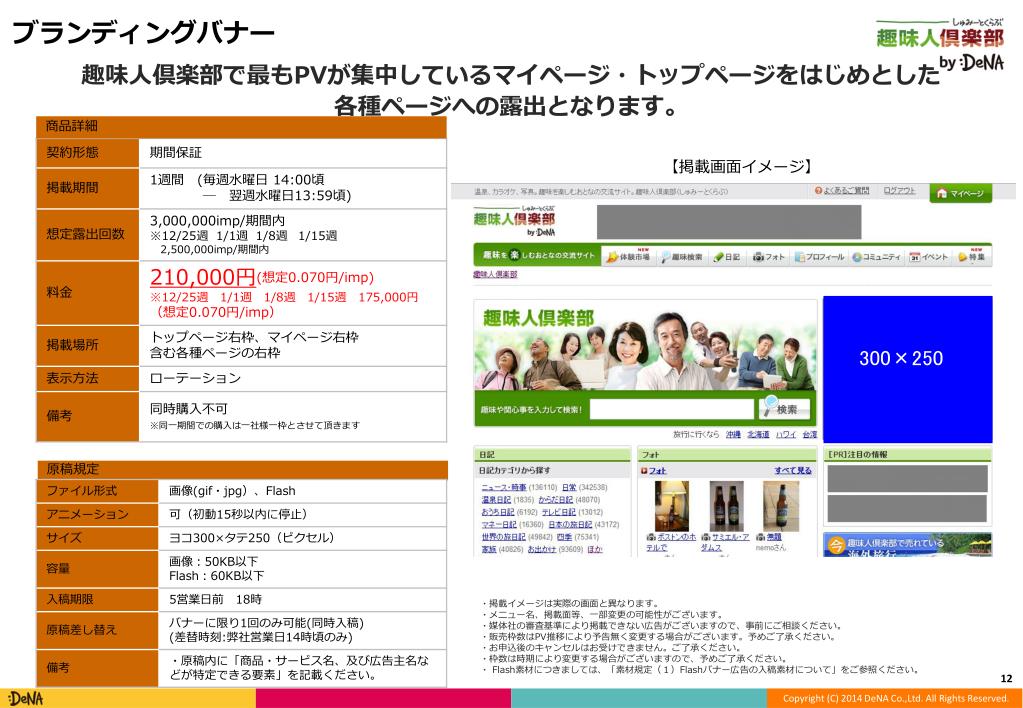The width and height of the screenshot is (1023, 708).
Task: Open the 日記 pencil nav tab
Action: [x=727, y=257]
